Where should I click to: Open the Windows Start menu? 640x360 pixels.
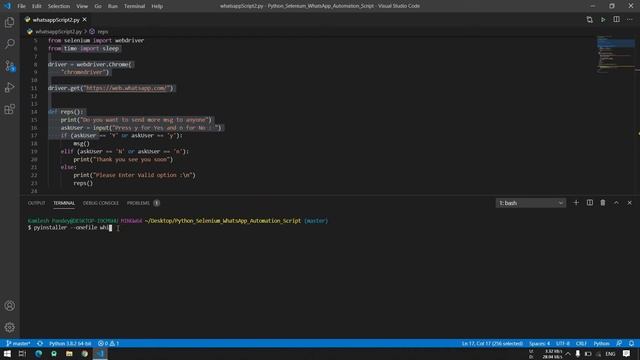7,353
